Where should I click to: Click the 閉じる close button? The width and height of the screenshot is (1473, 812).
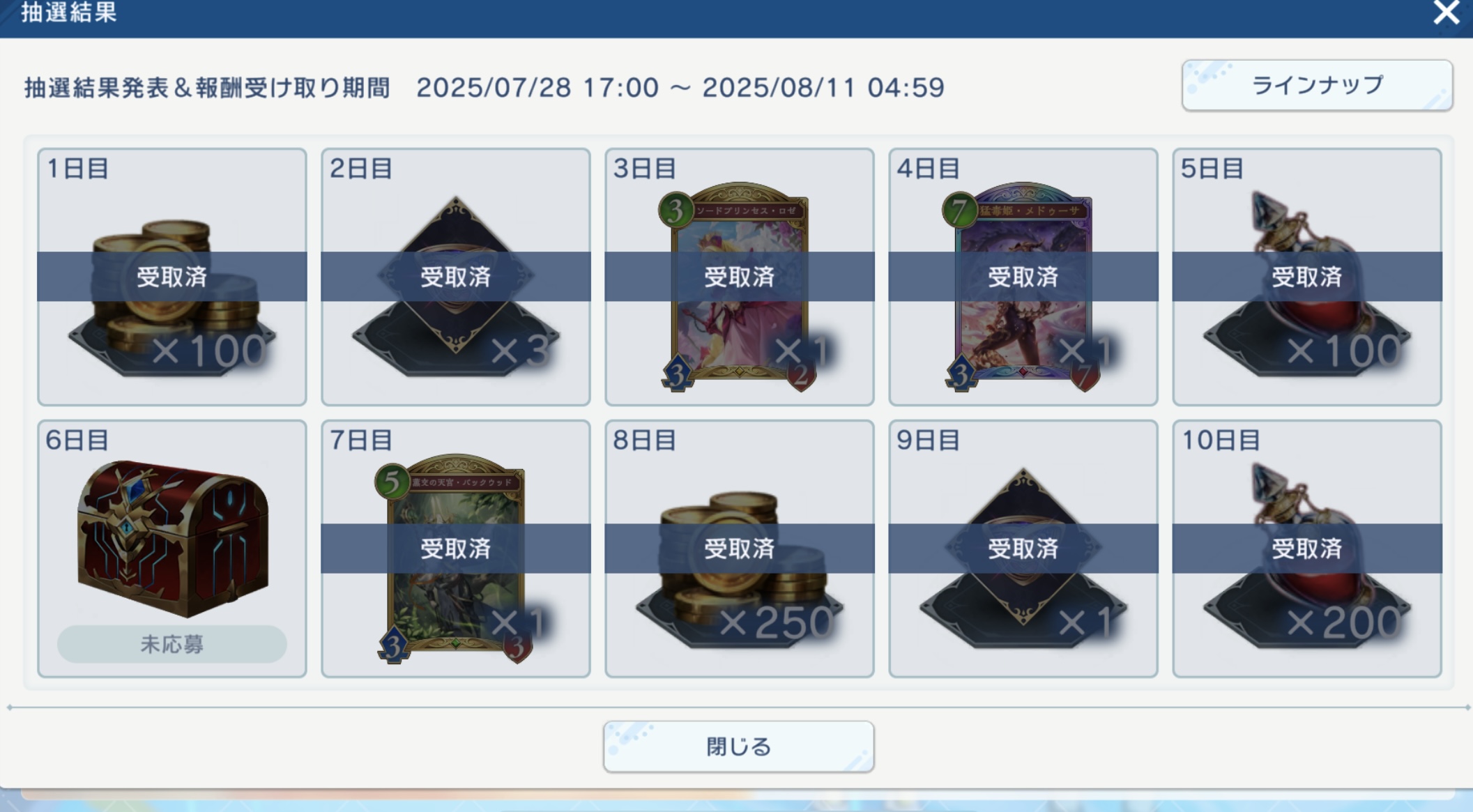point(739,746)
